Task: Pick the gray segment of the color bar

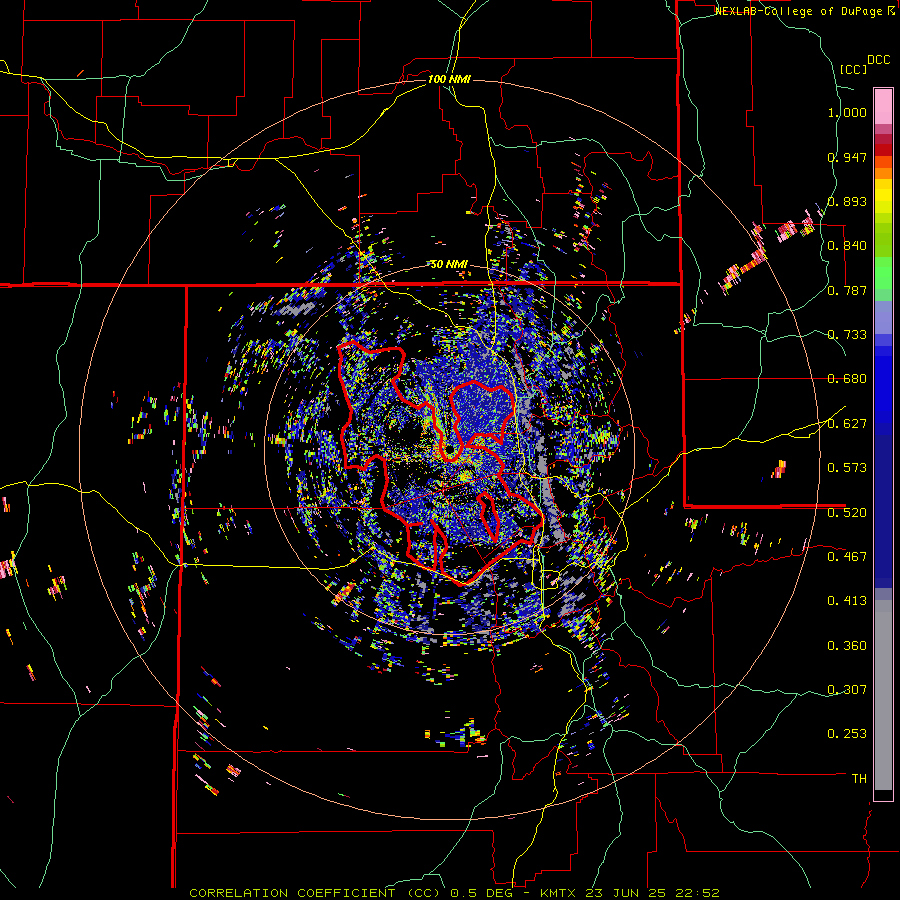Action: coord(883,695)
